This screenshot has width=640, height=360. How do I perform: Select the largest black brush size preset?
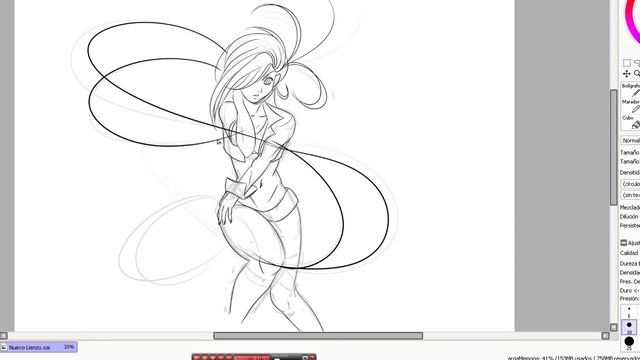pyautogui.click(x=629, y=342)
